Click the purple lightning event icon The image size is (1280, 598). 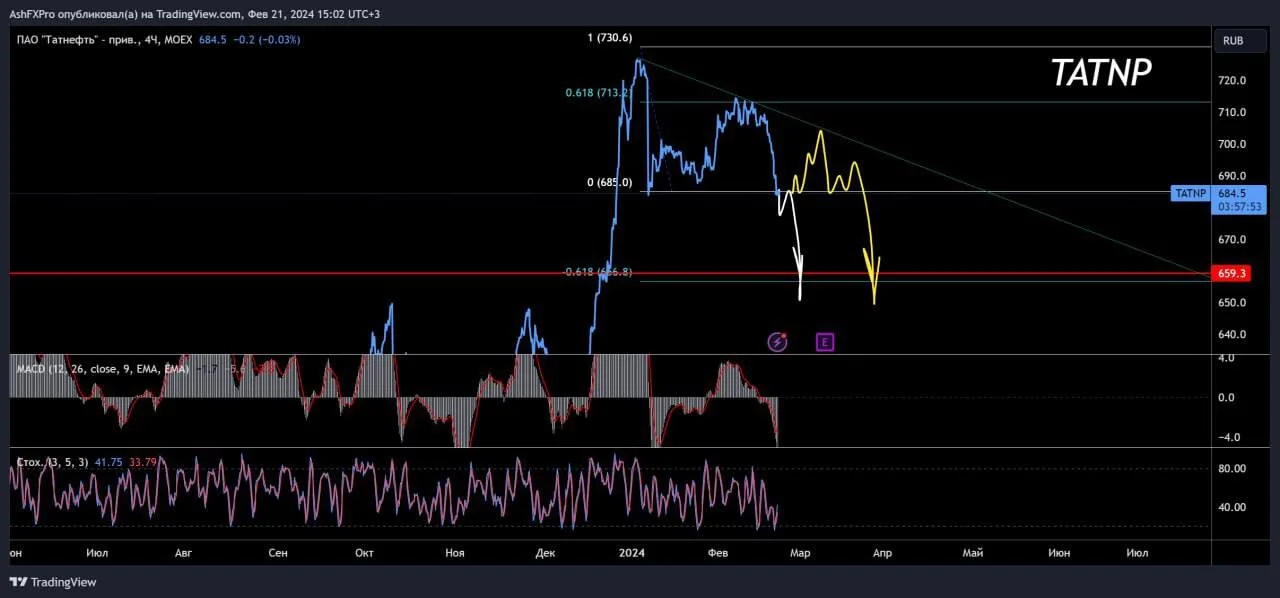click(777, 342)
